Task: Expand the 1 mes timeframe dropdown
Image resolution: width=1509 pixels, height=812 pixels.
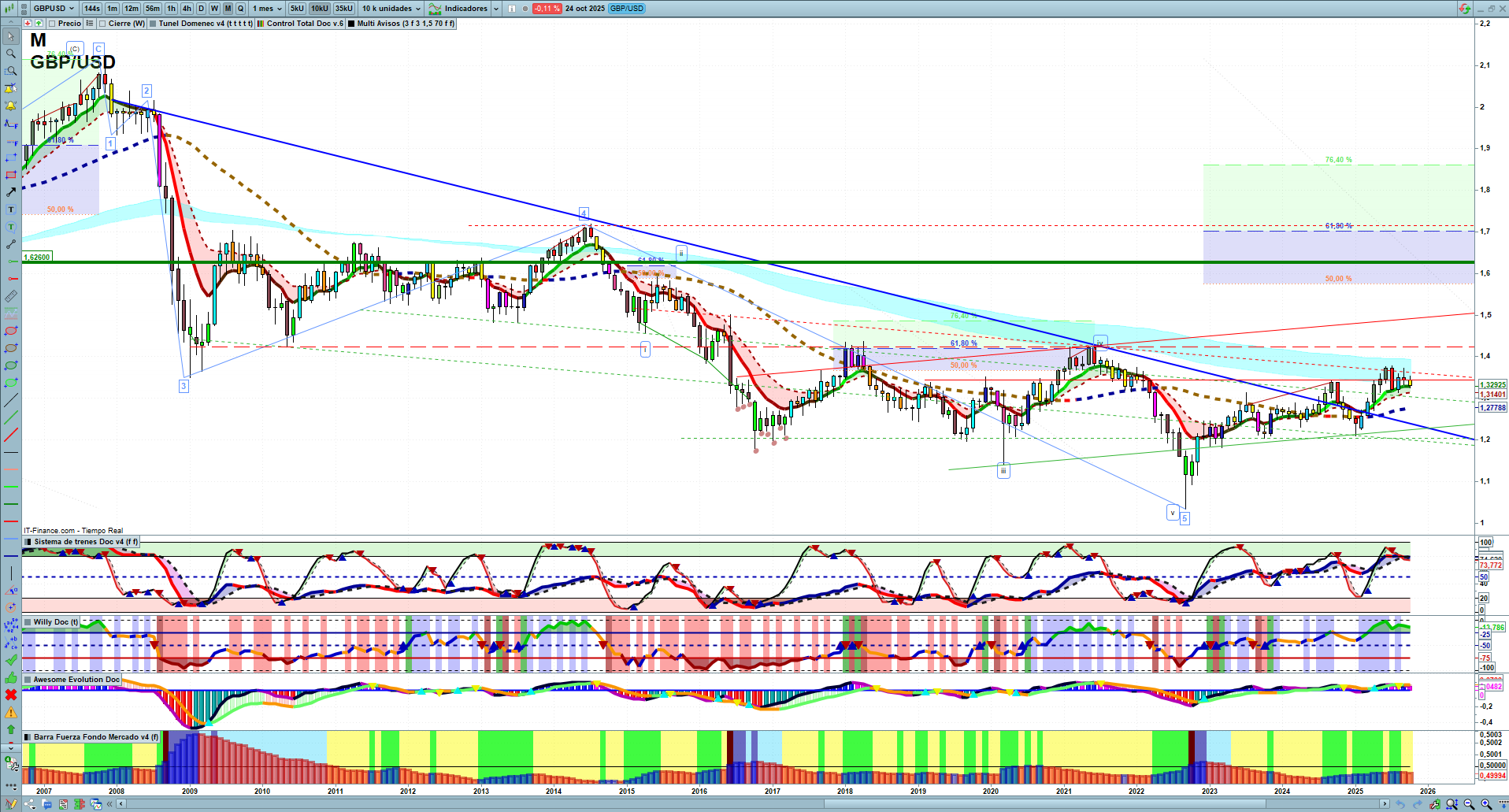Action: (x=267, y=9)
